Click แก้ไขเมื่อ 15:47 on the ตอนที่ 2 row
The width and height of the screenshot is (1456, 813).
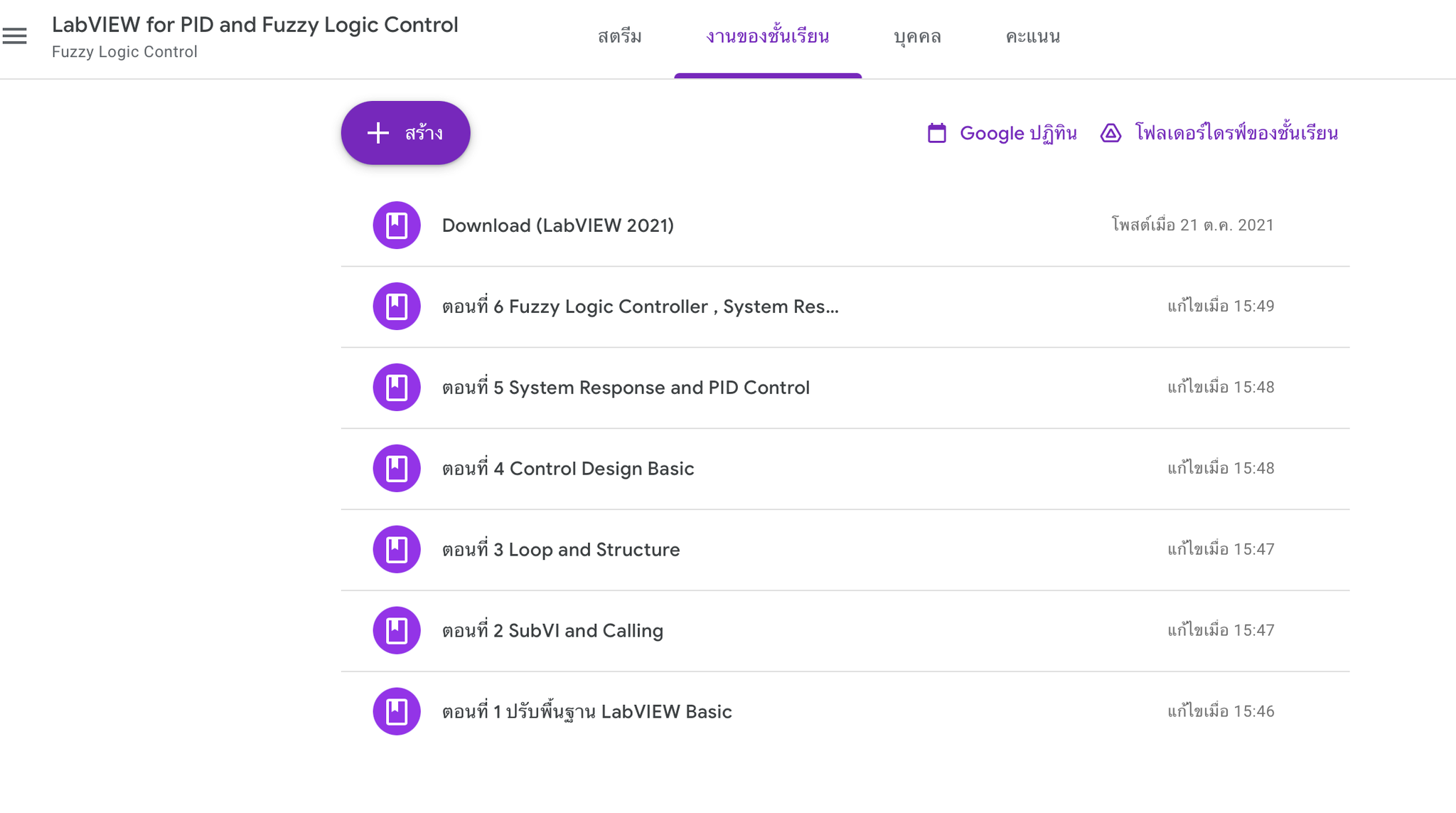pyautogui.click(x=1221, y=631)
